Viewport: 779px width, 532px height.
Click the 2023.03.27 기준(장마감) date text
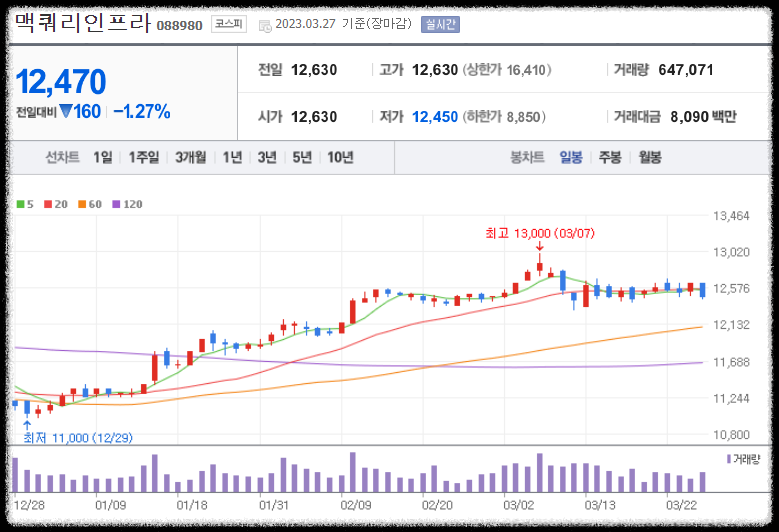(344, 24)
